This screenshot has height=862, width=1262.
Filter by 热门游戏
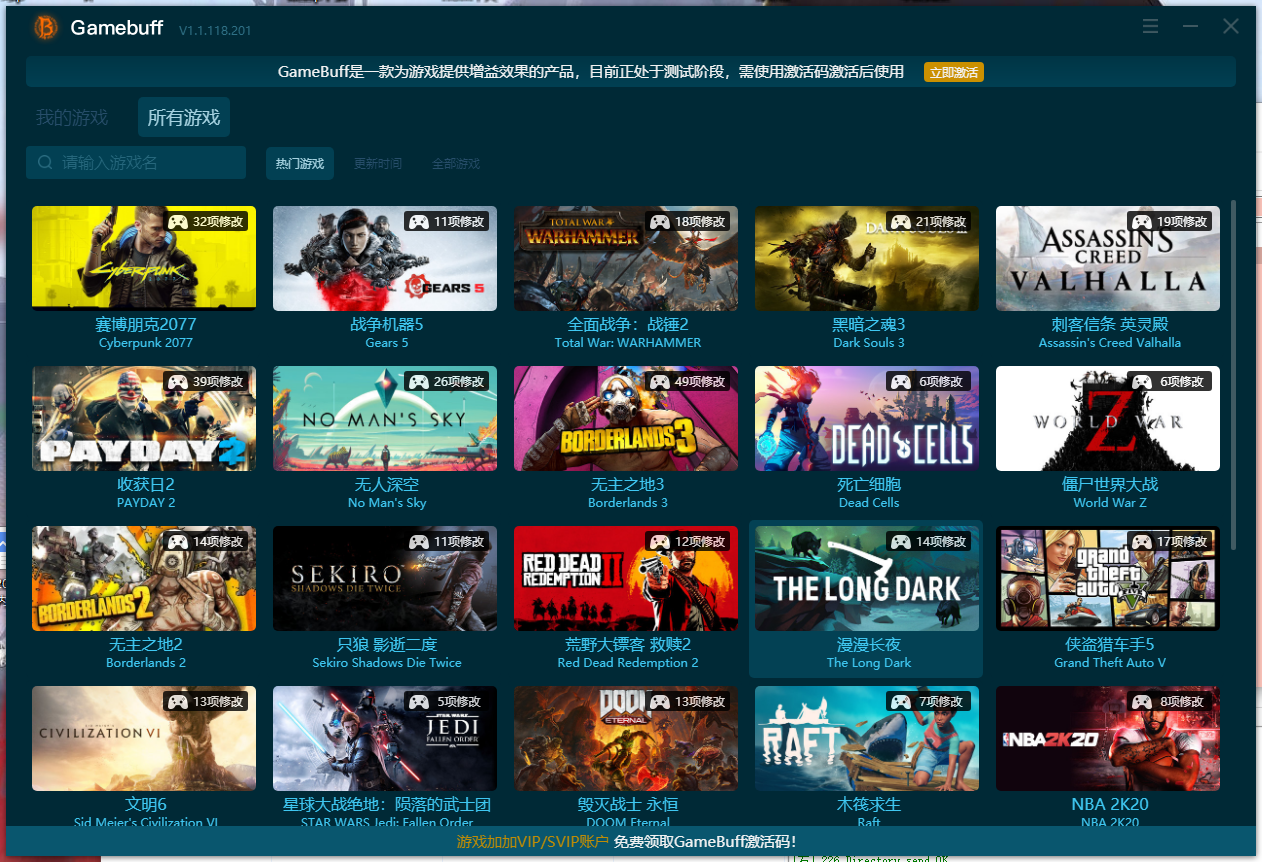coord(300,163)
